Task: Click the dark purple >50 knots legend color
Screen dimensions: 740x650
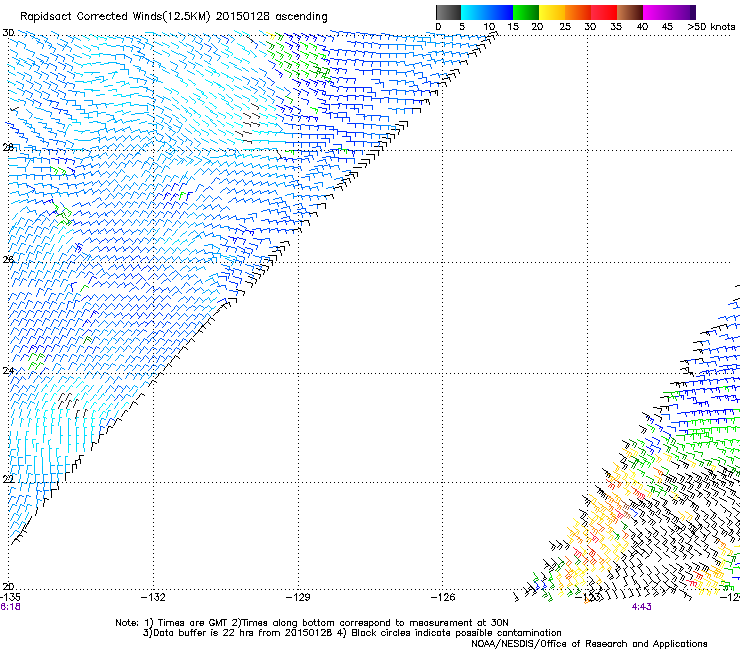Action: pyautogui.click(x=693, y=12)
